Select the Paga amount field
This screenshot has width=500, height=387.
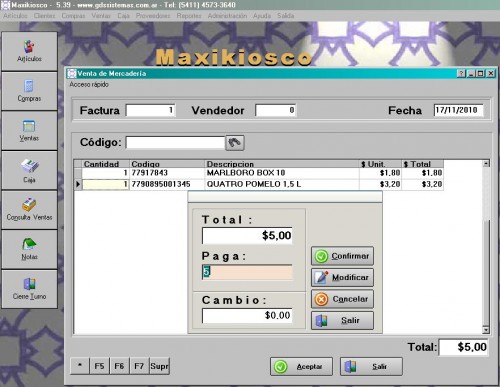click(247, 272)
